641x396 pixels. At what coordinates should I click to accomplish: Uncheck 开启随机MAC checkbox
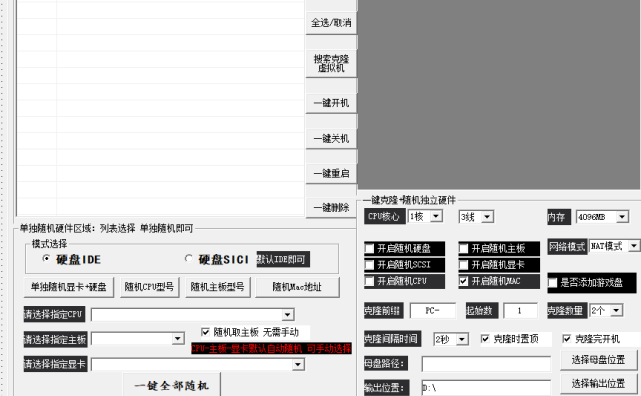pos(464,281)
